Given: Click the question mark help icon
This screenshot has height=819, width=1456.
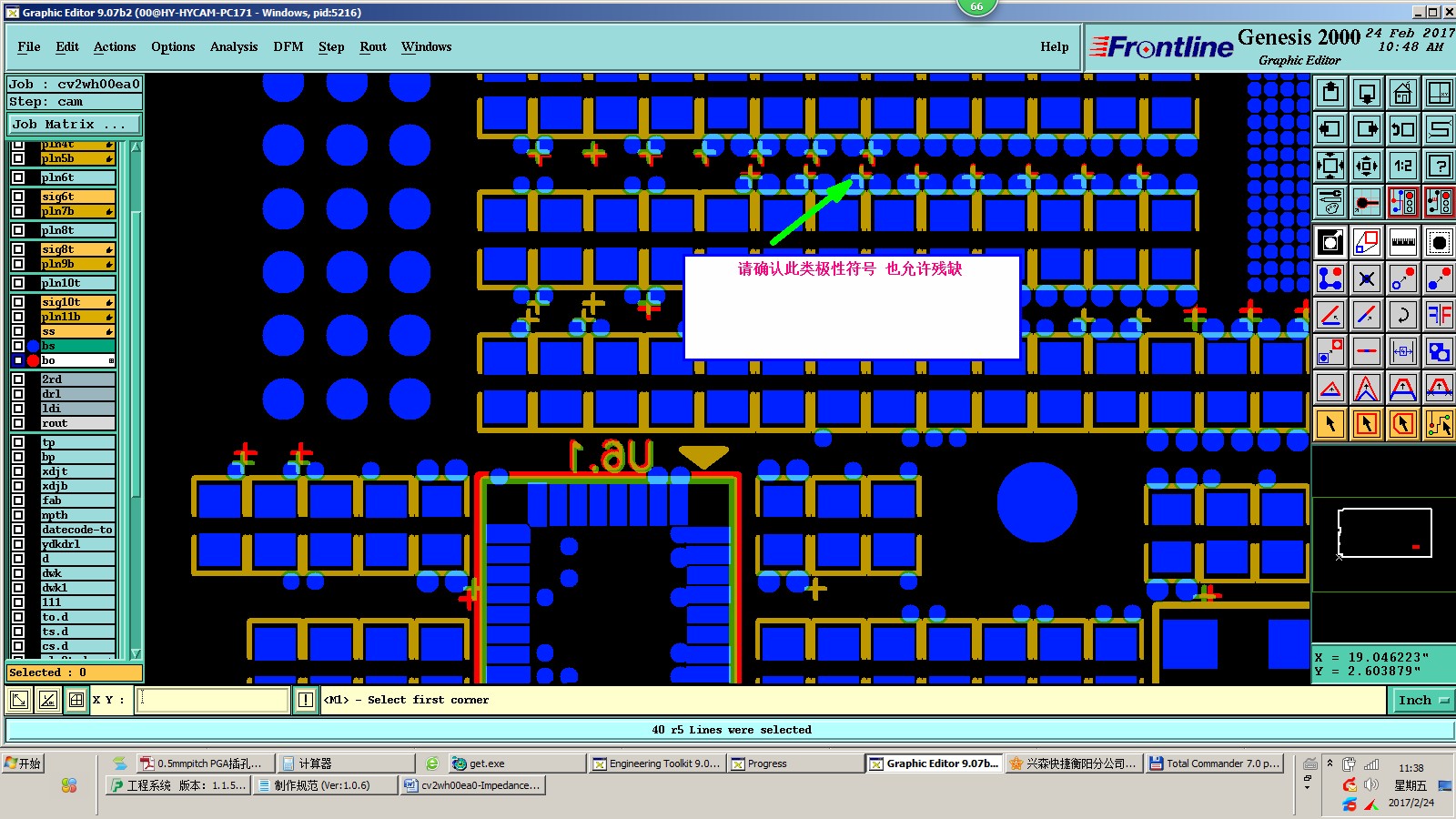Looking at the screenshot, I should click(1440, 166).
